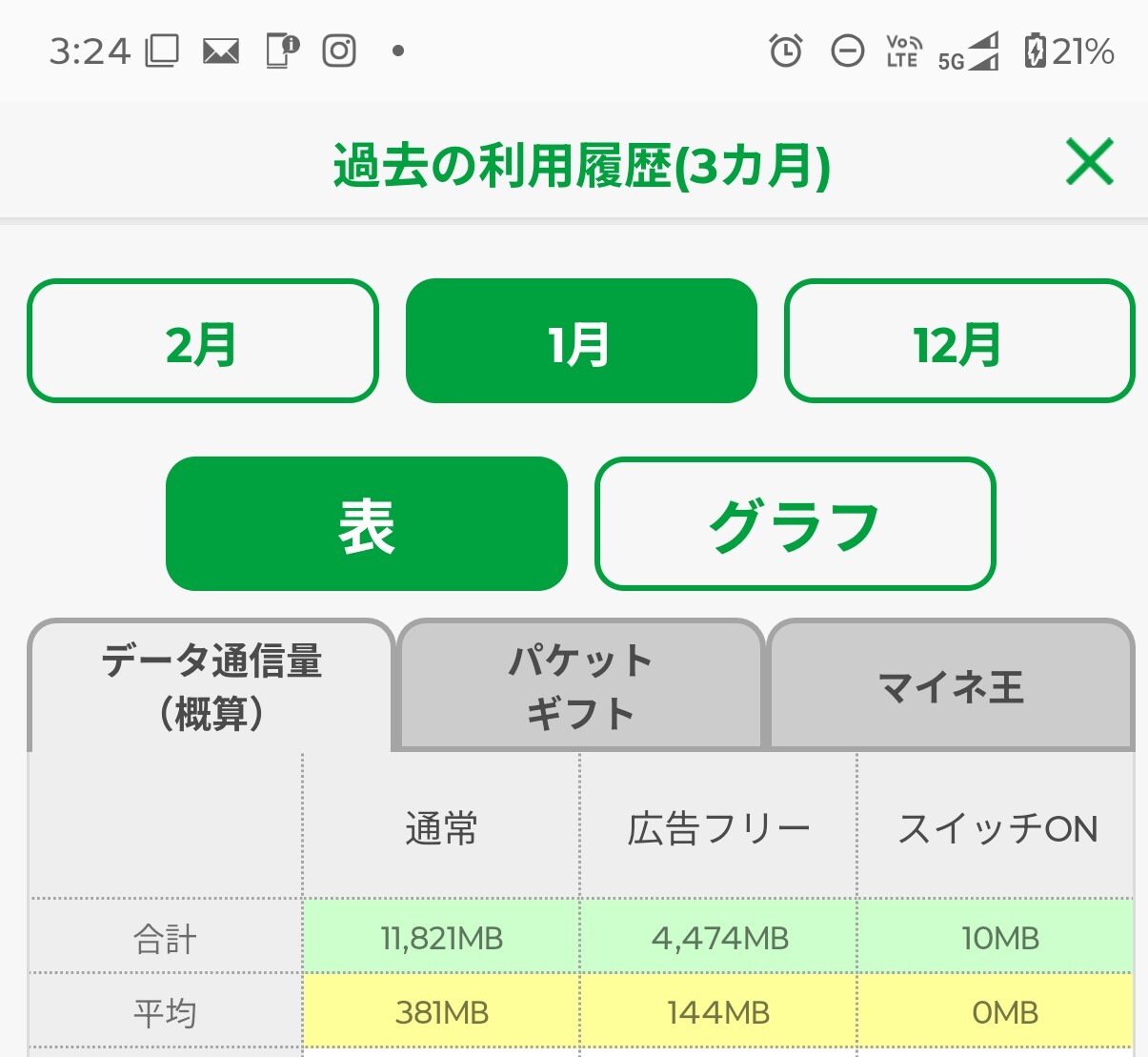Tap the 過去の利用履歴(3カ月) title

581,165
